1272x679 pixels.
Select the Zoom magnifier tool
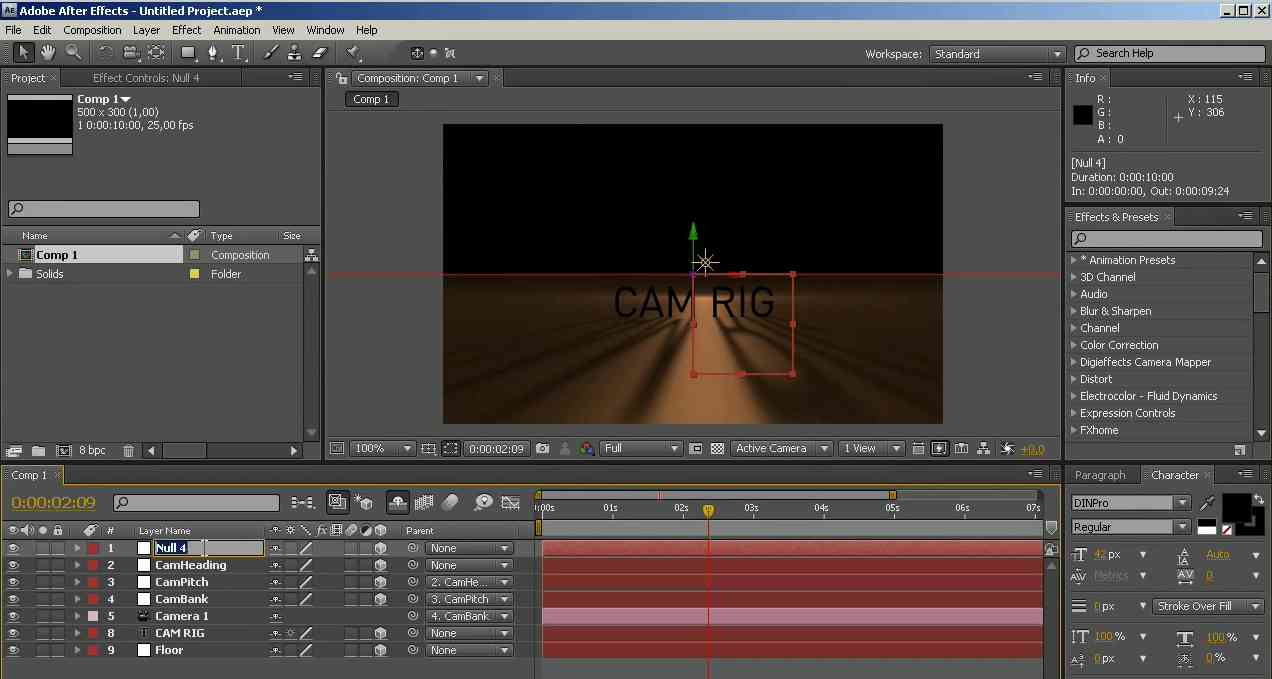pyautogui.click(x=73, y=53)
